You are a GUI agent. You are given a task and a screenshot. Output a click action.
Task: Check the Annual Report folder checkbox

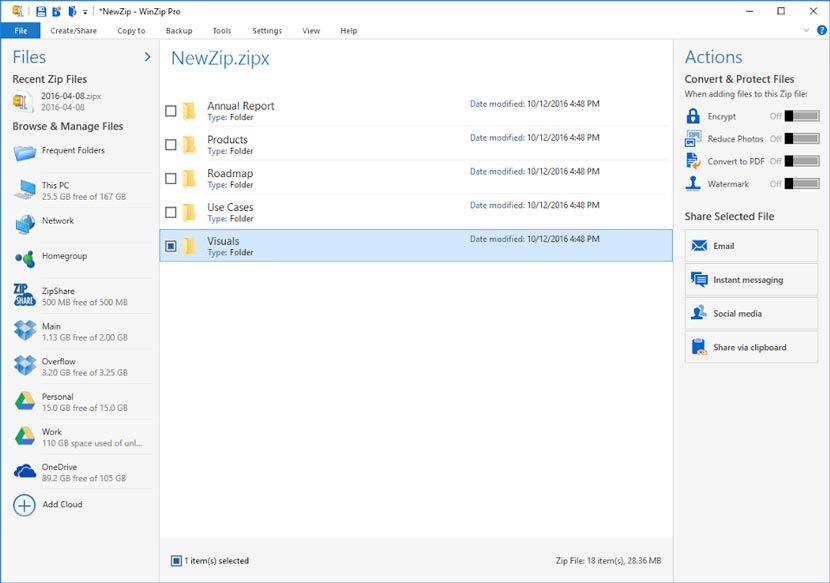(x=171, y=111)
